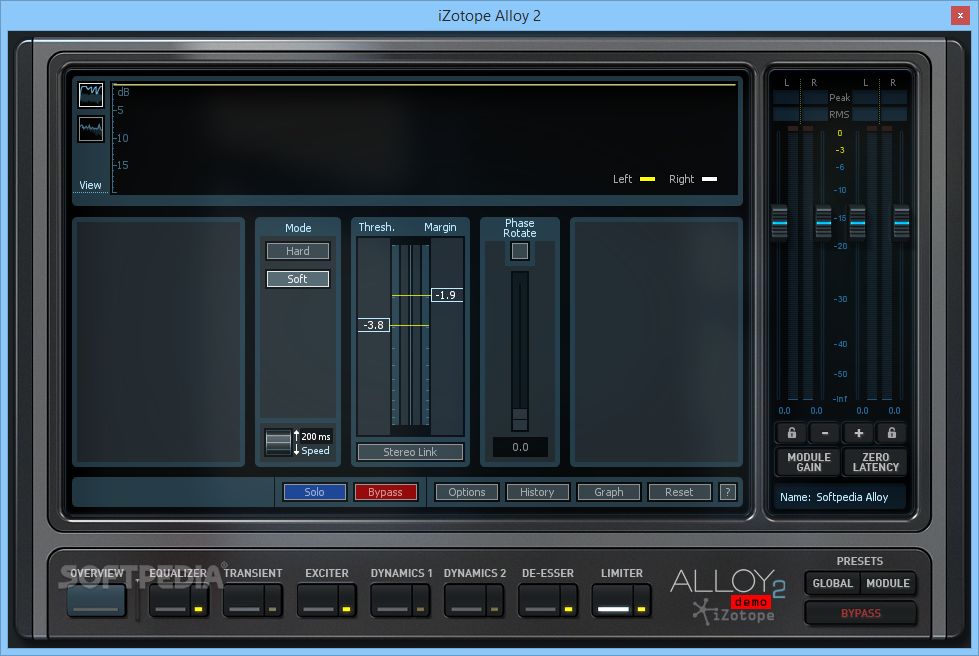Click the Phase Rotate value field 0.0
The image size is (979, 656).
coord(520,447)
